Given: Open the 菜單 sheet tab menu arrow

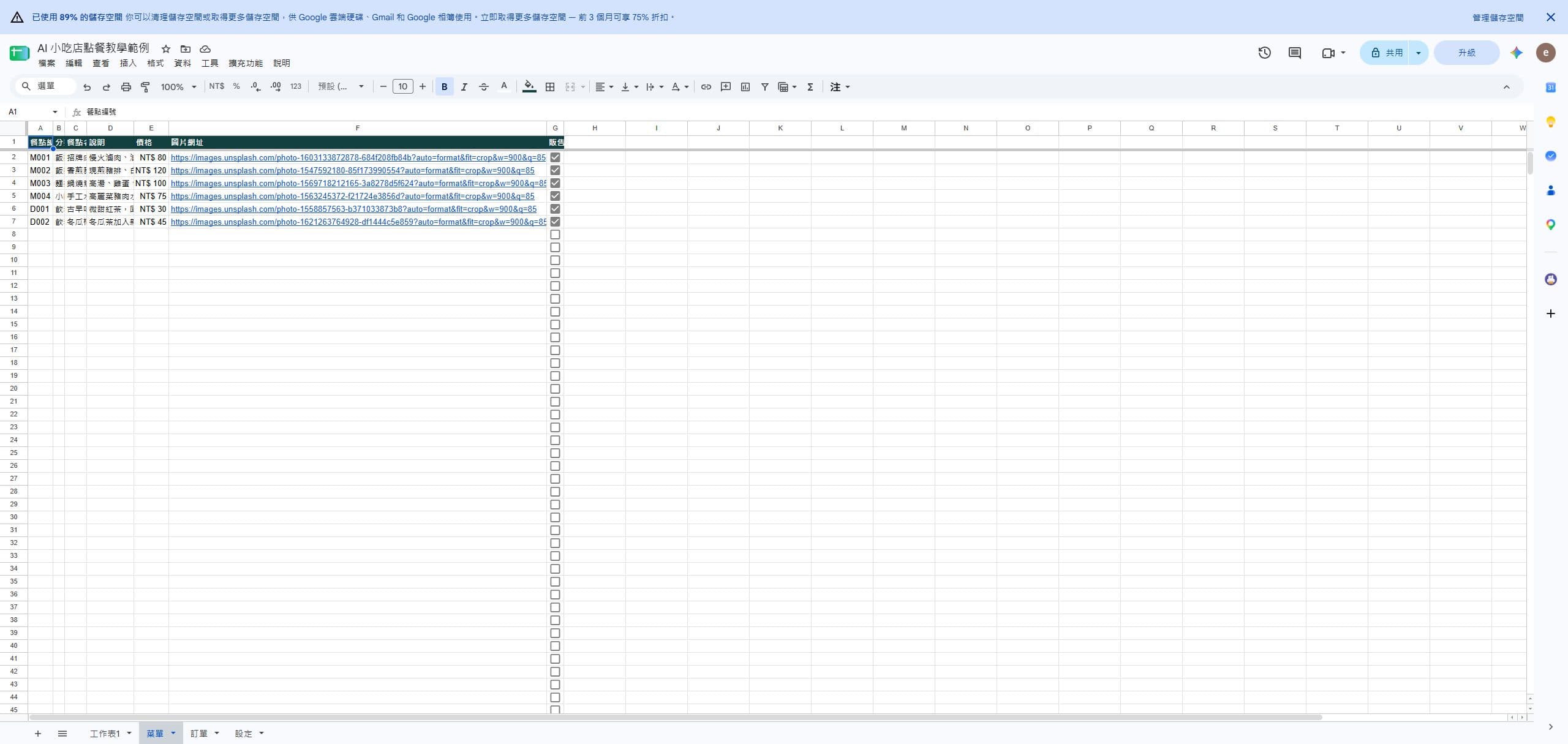Looking at the screenshot, I should pyautogui.click(x=173, y=733).
